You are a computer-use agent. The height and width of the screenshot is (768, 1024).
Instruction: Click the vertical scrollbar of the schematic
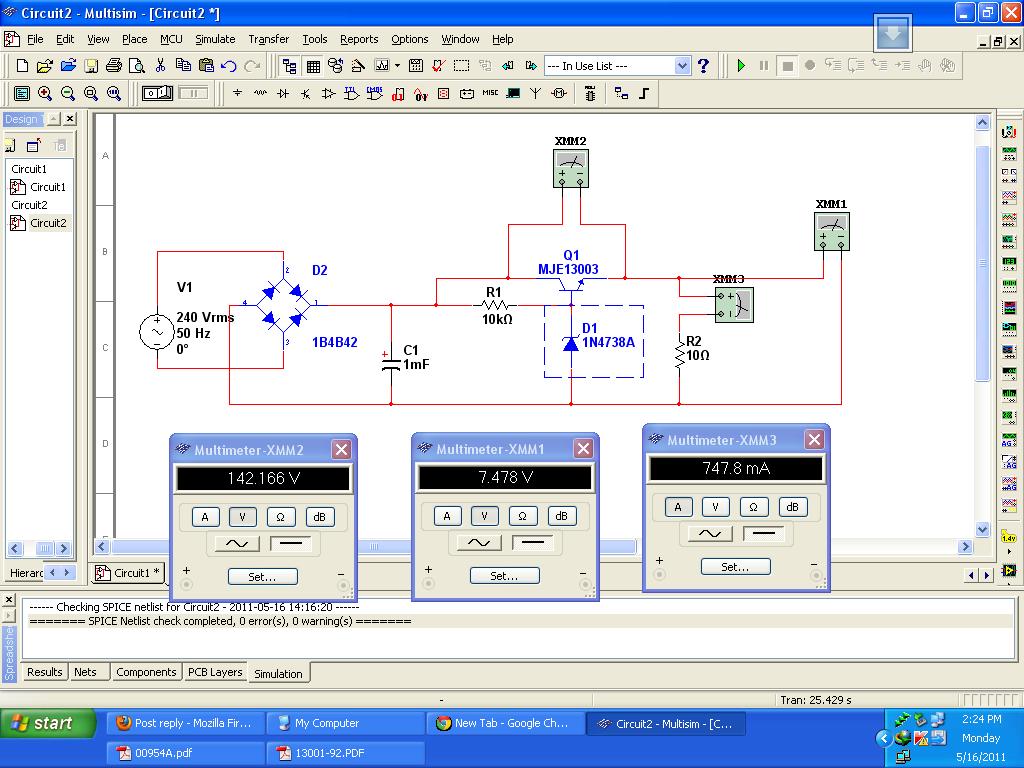click(x=983, y=261)
